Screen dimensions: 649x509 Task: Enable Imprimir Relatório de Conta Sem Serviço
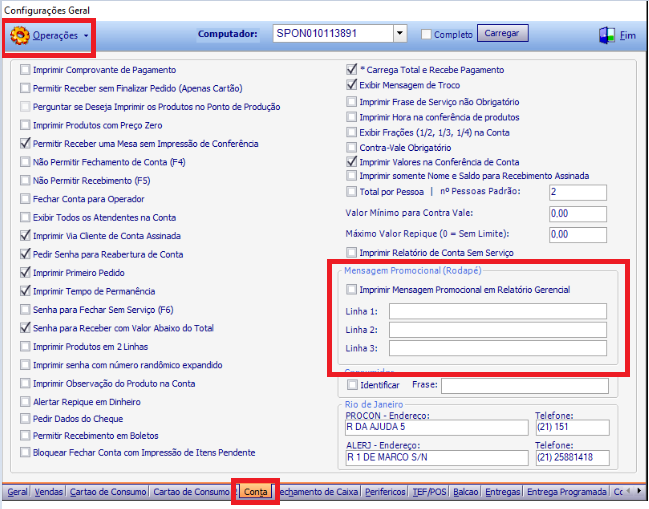tap(351, 252)
